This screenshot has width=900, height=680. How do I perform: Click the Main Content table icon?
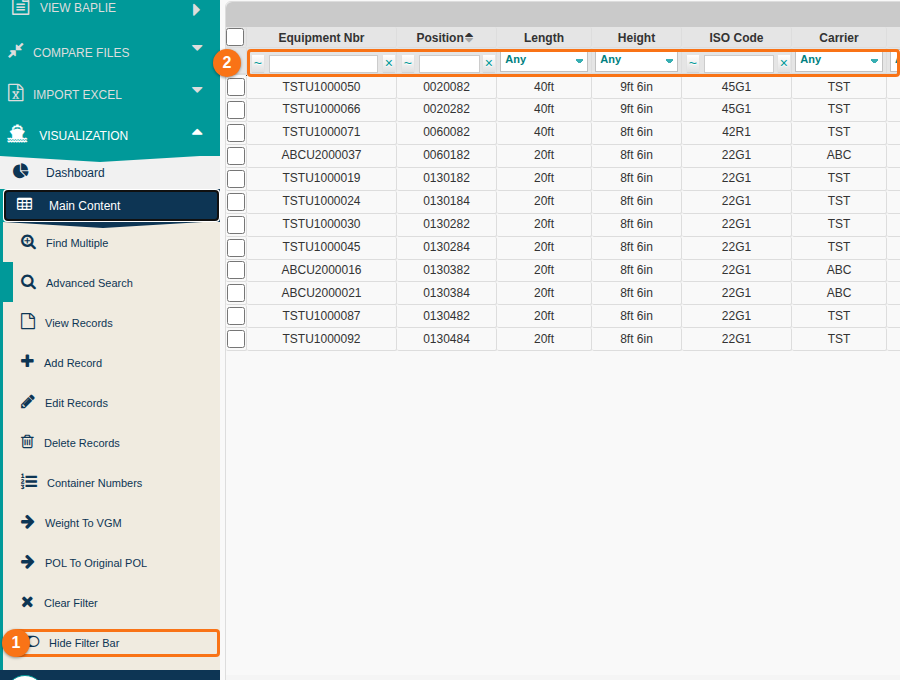click(24, 204)
